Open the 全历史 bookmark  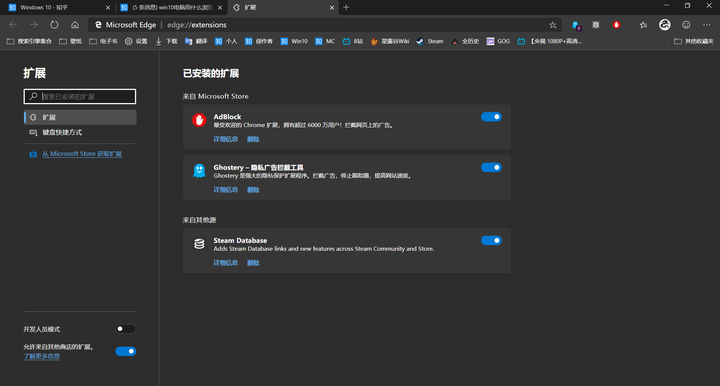coord(465,41)
